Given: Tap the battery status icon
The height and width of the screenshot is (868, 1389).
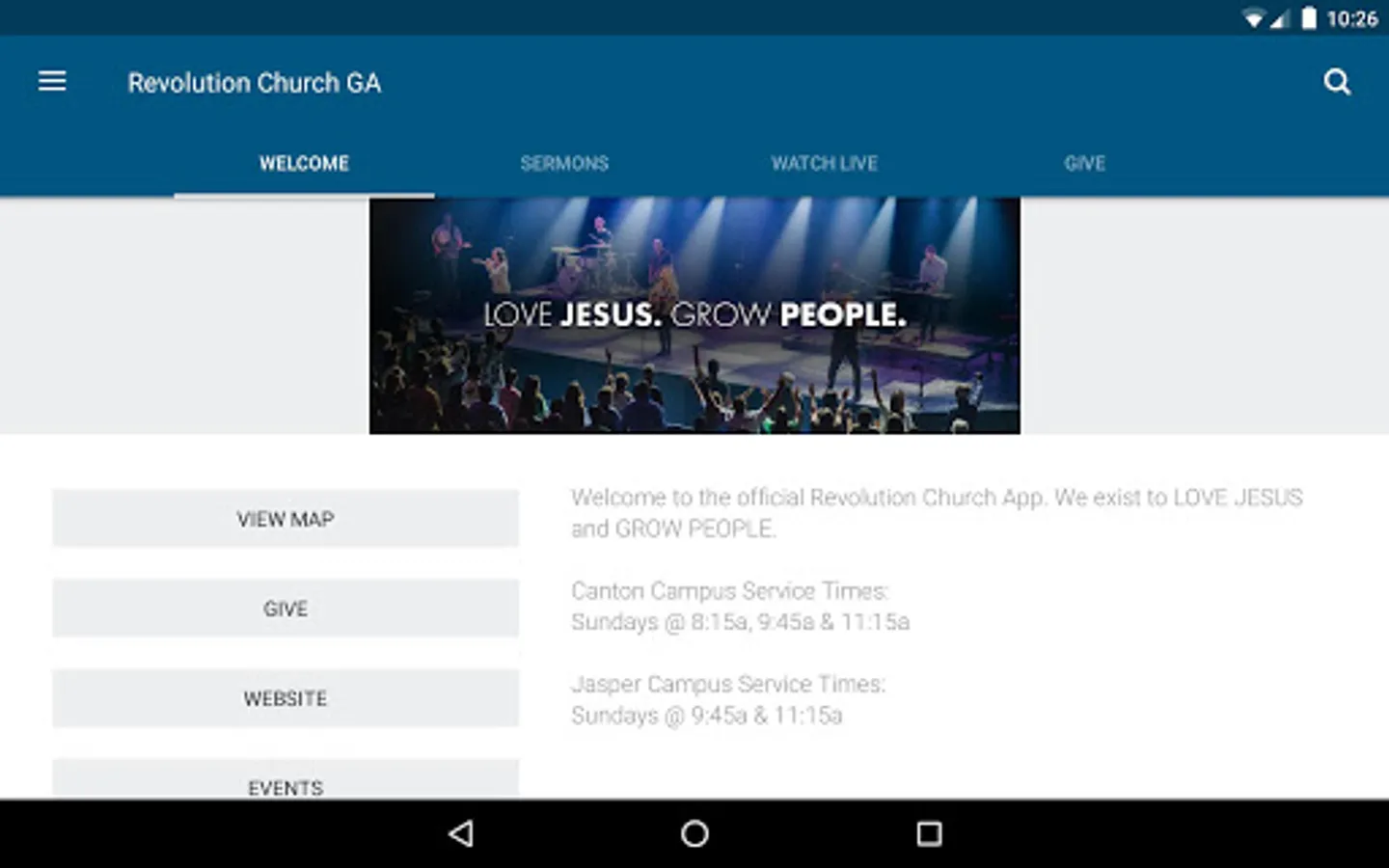Looking at the screenshot, I should (x=1309, y=18).
